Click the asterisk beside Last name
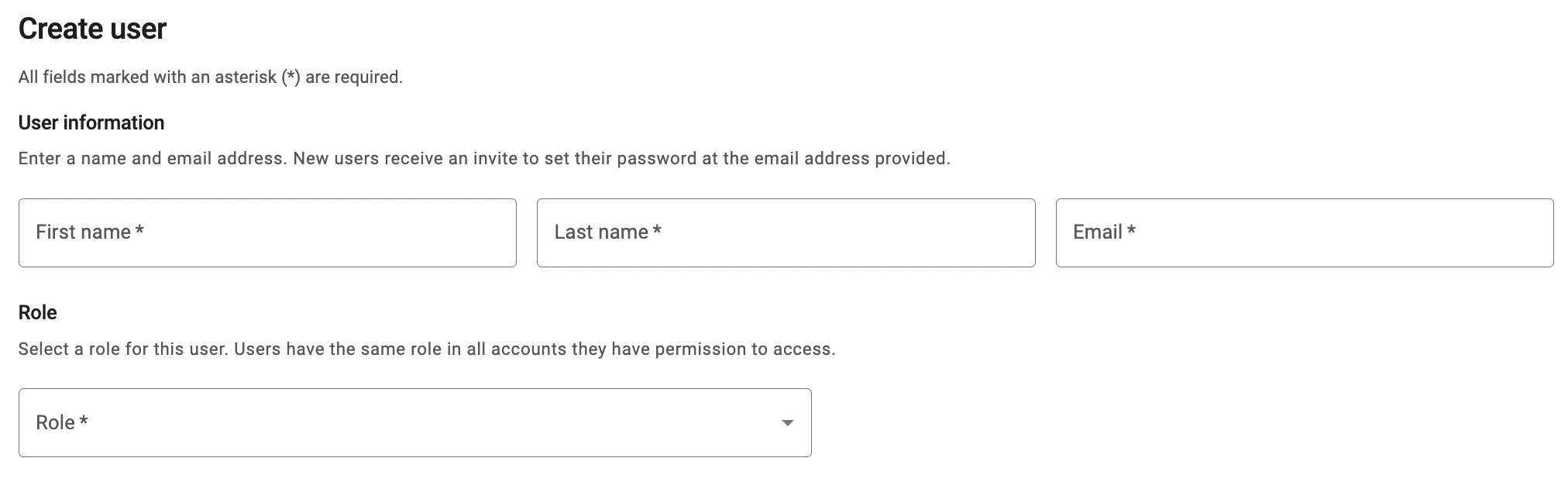The image size is (1568, 482). (x=657, y=231)
